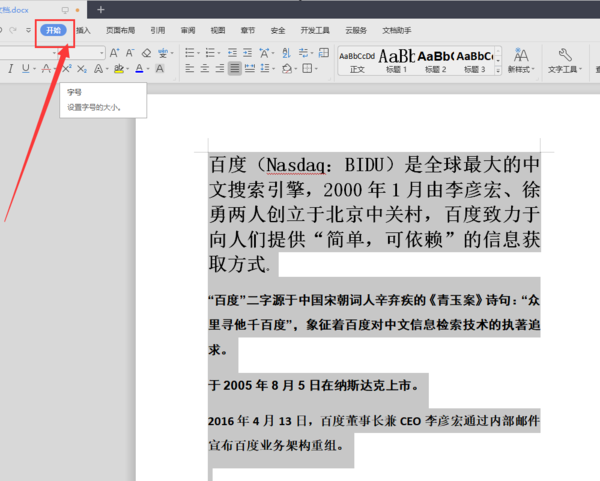
Task: Click the Increase font size icon
Action: pyautogui.click(x=114, y=53)
